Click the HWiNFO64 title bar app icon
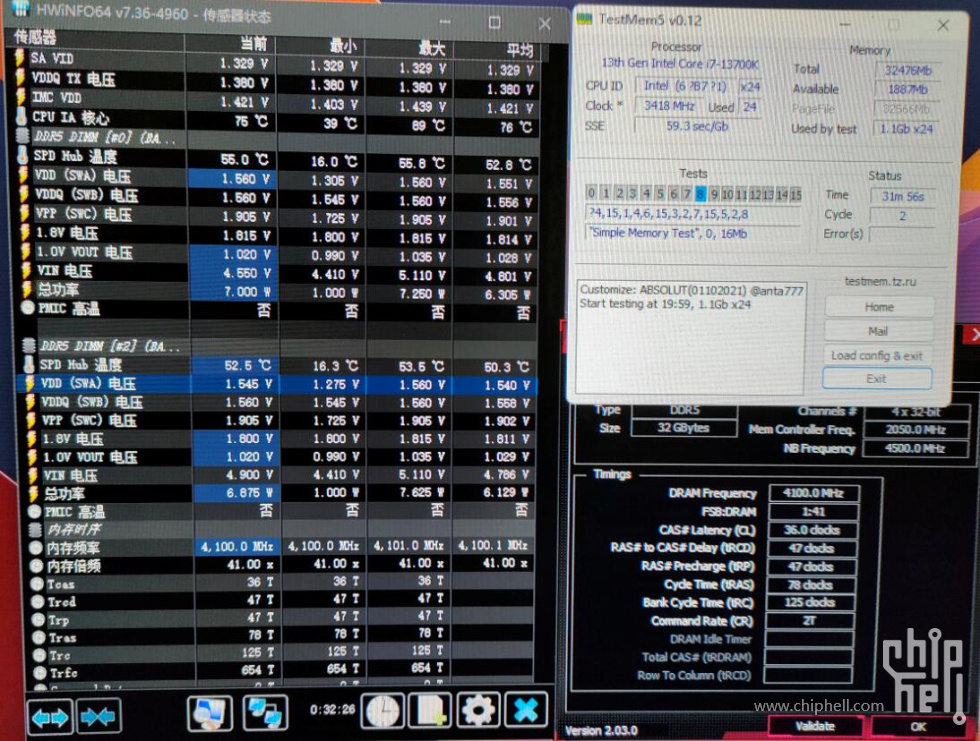The height and width of the screenshot is (741, 980). pyautogui.click(x=21, y=9)
